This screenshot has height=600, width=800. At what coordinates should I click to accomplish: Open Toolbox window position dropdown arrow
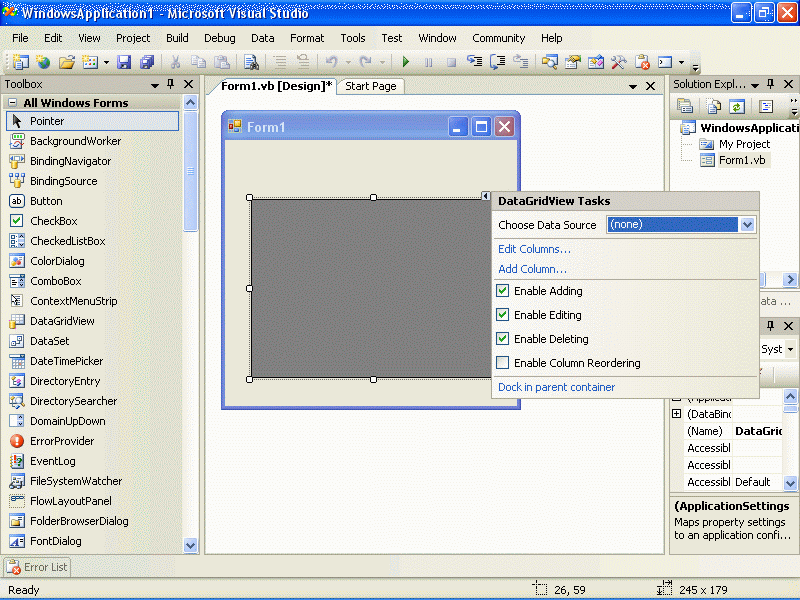pos(155,85)
